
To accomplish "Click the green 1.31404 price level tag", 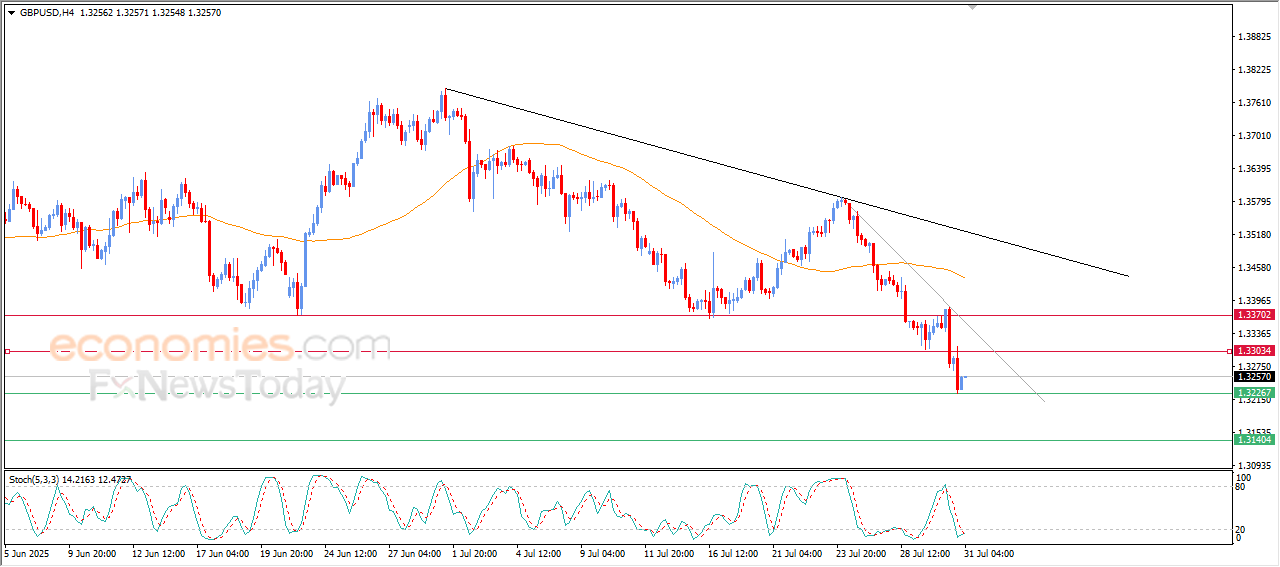I will click(1253, 440).
